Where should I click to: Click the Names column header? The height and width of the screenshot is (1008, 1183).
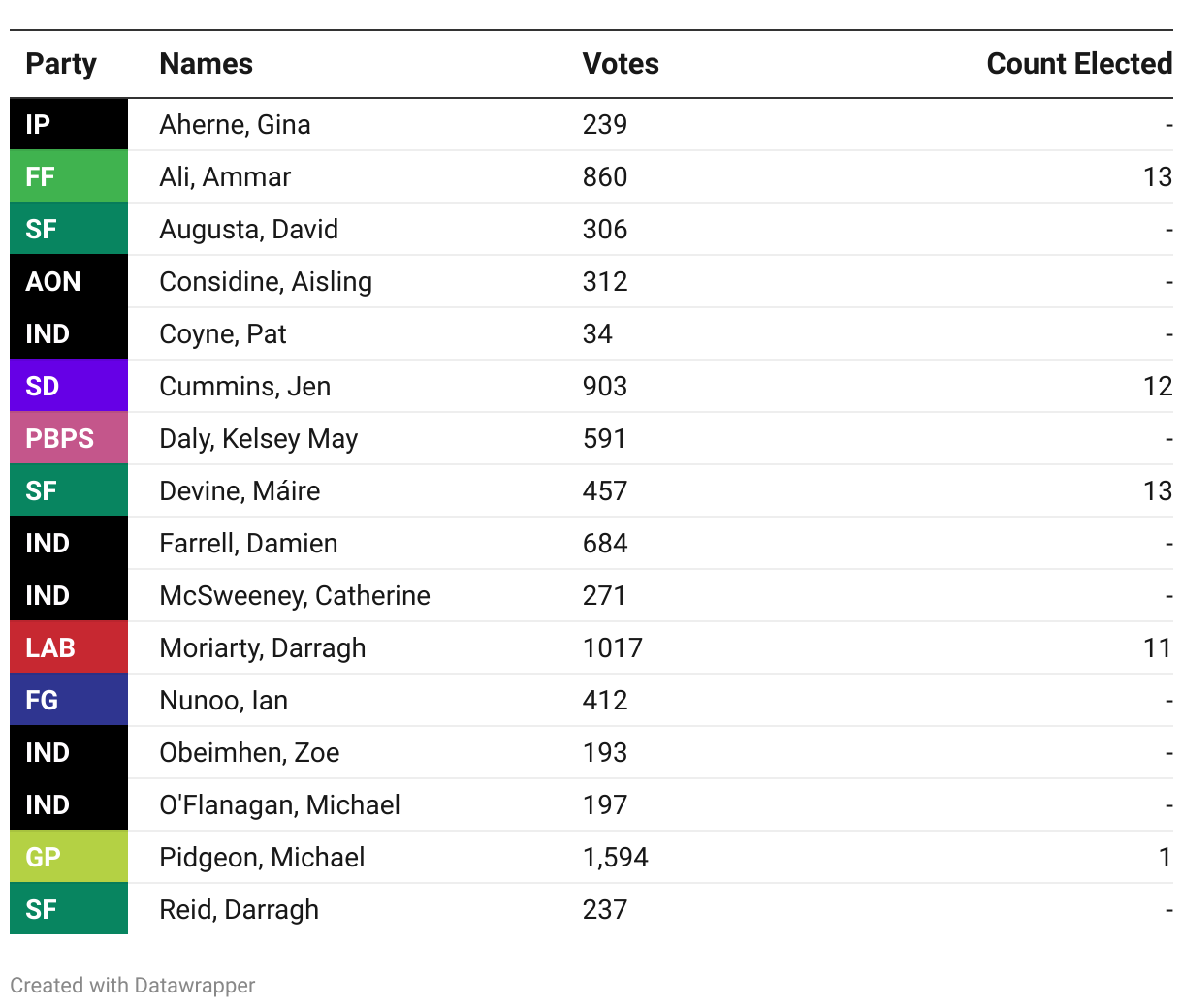point(206,64)
